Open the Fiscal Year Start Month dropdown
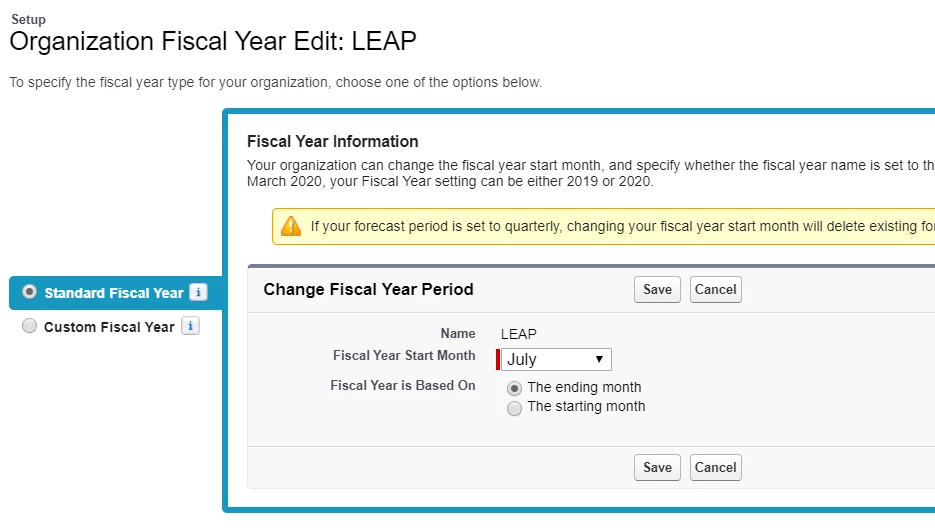 tap(556, 359)
